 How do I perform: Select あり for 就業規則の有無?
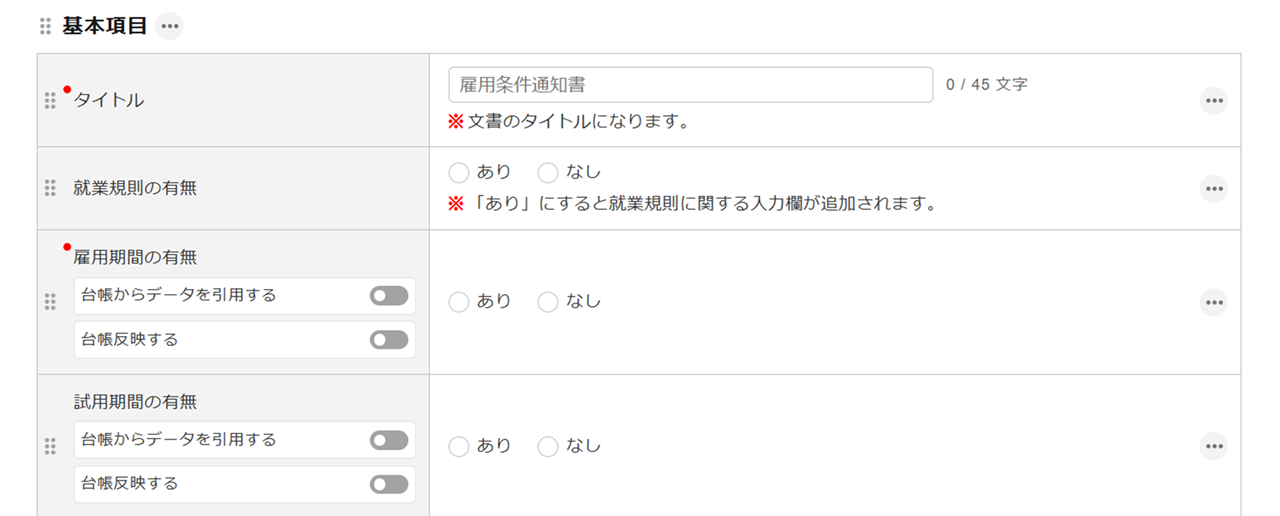[459, 173]
